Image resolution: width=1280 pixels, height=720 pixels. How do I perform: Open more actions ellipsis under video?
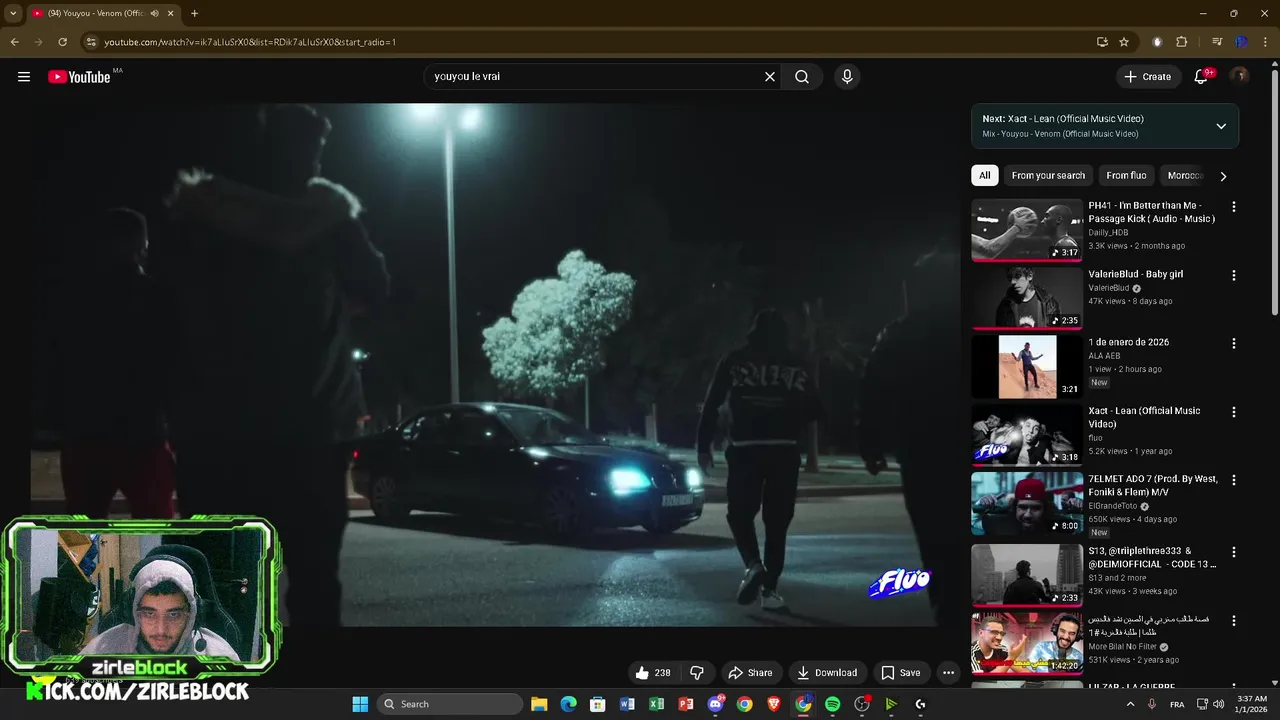[x=949, y=673]
